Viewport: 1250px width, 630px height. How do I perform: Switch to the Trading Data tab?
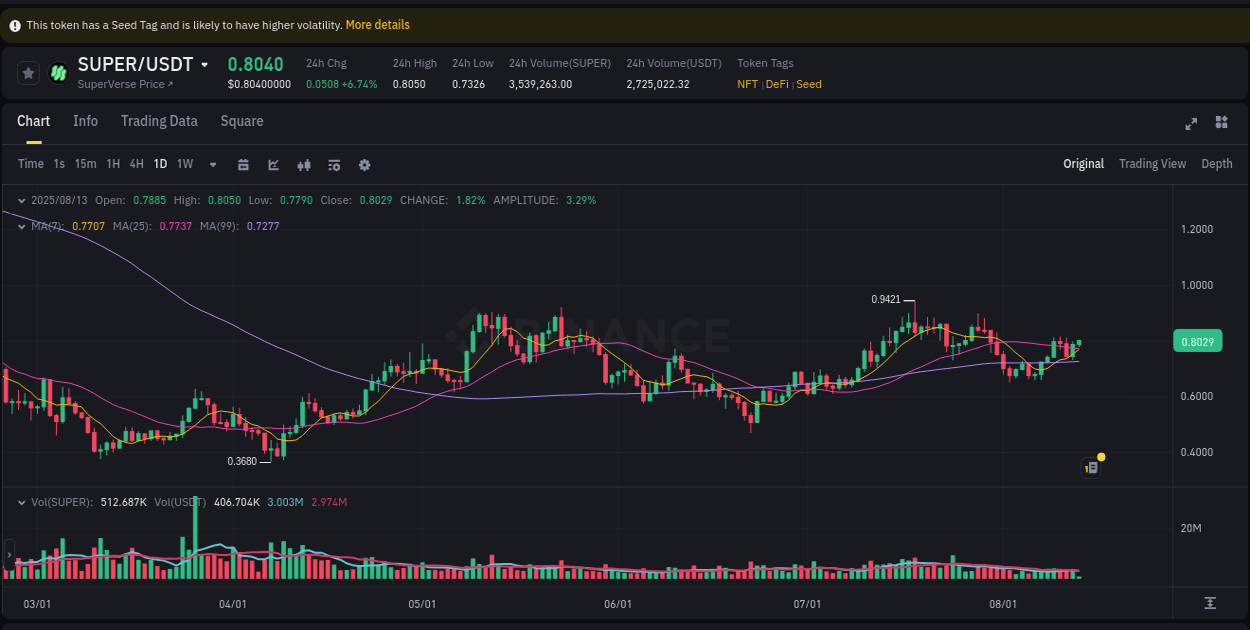click(x=159, y=121)
